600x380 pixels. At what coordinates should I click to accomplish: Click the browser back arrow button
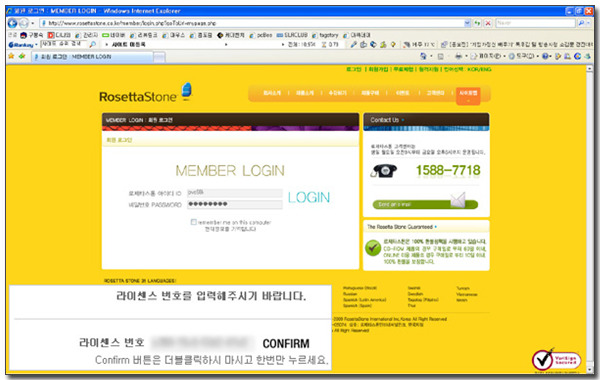[12, 23]
